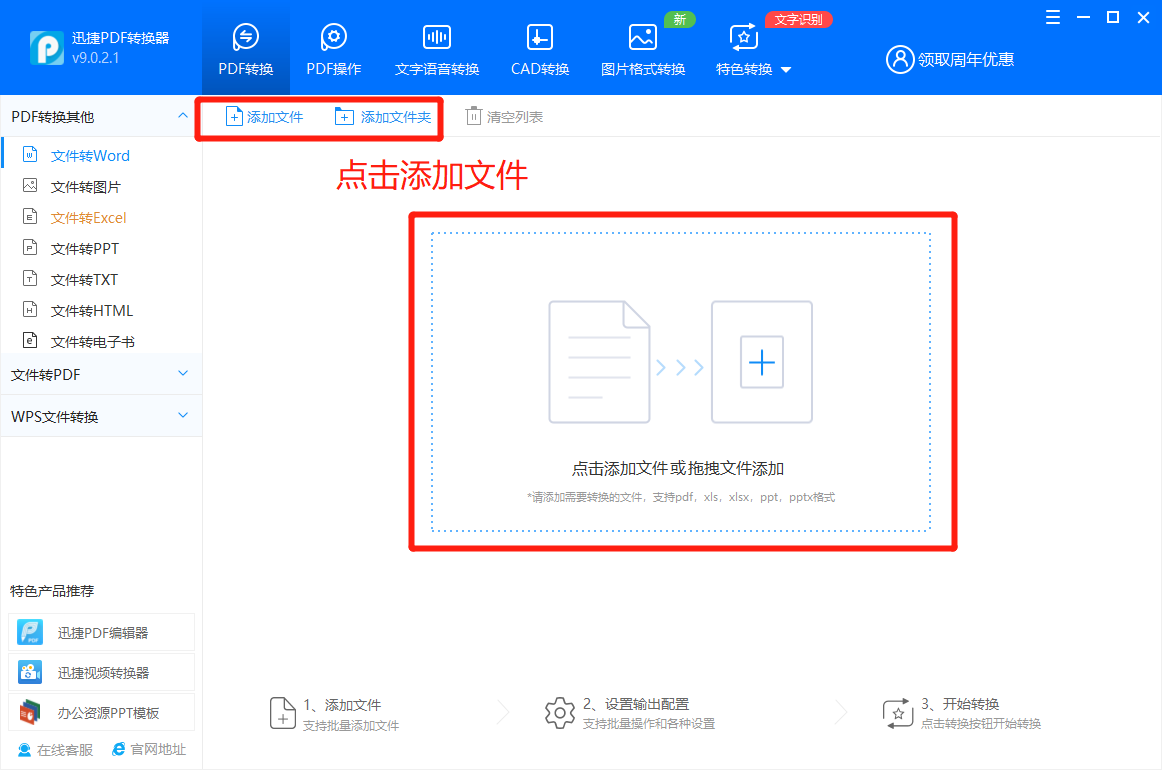The width and height of the screenshot is (1162, 770).
Task: Click step 3 开始转换 convert icon
Action: 897,713
